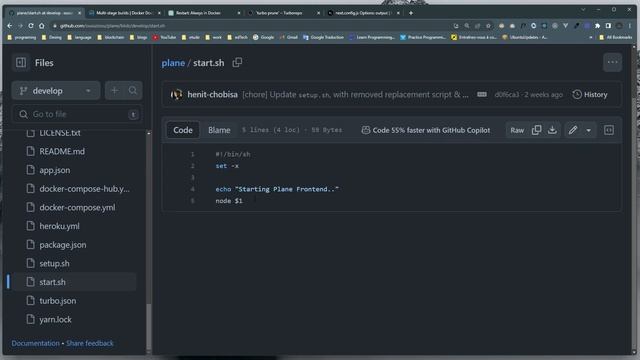
Task: Open the browser home page
Action: click(x=42, y=26)
